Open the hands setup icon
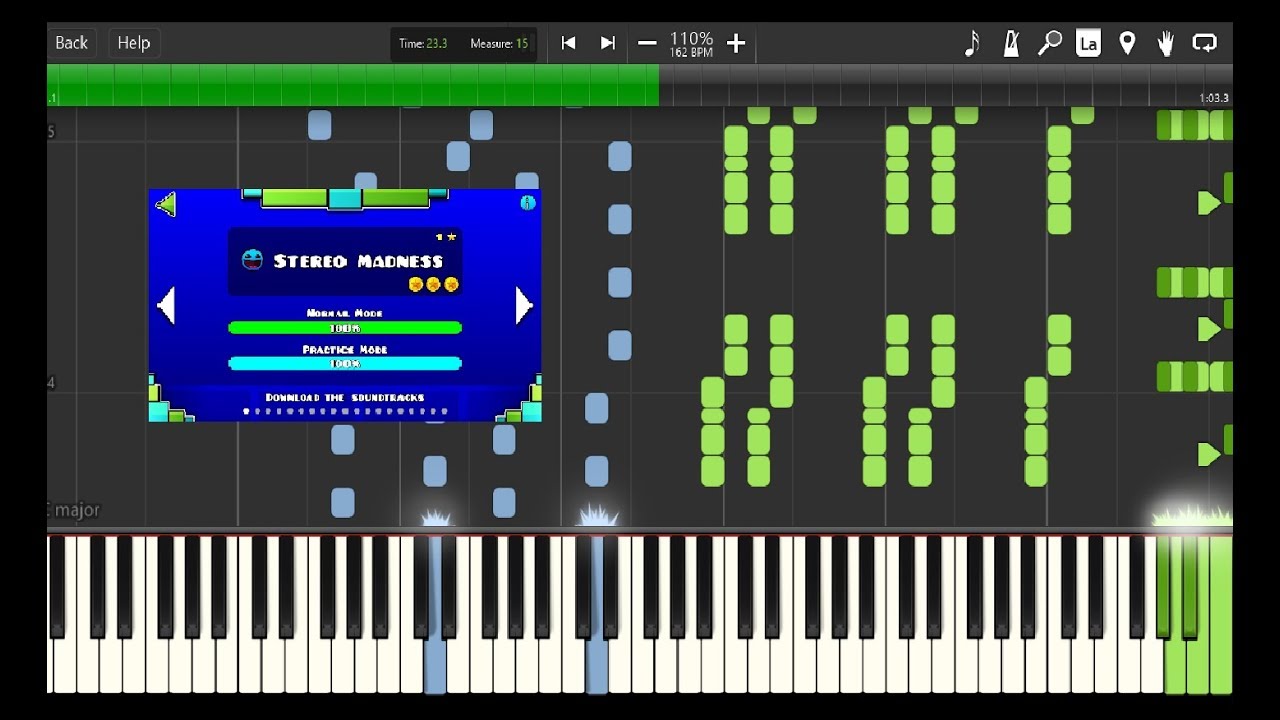This screenshot has height=720, width=1280. point(1166,43)
